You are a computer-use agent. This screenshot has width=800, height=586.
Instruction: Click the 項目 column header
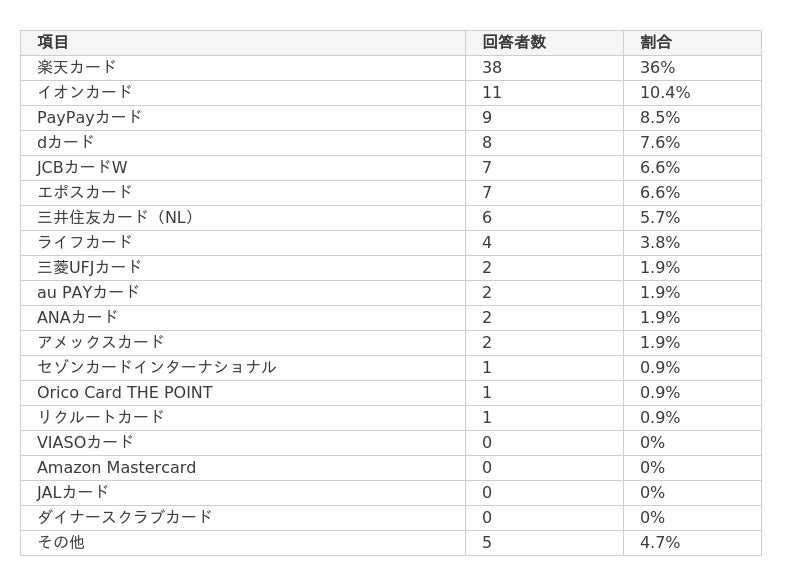53,42
